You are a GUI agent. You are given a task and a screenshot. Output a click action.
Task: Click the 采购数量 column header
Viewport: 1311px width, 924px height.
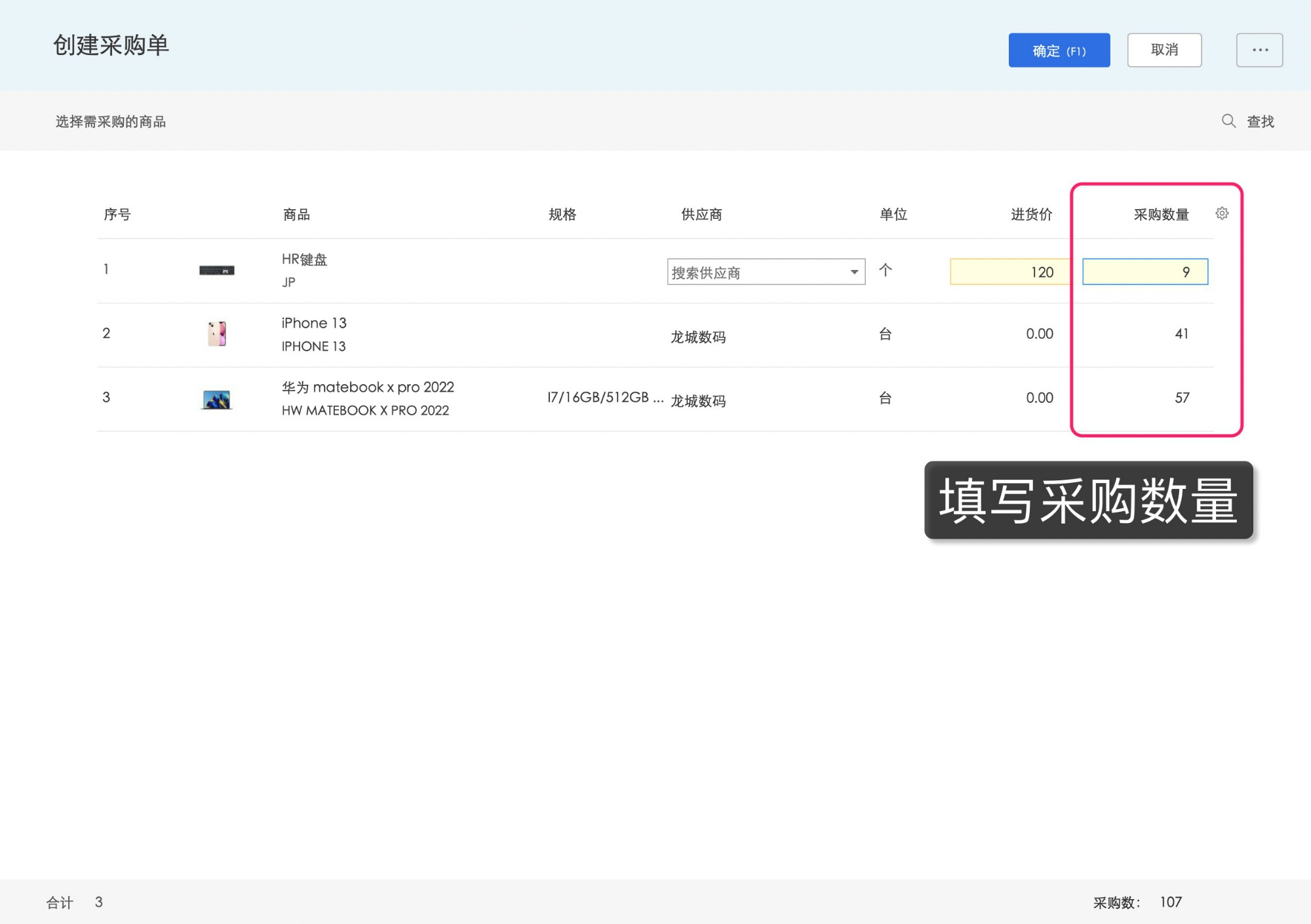[x=1161, y=213]
